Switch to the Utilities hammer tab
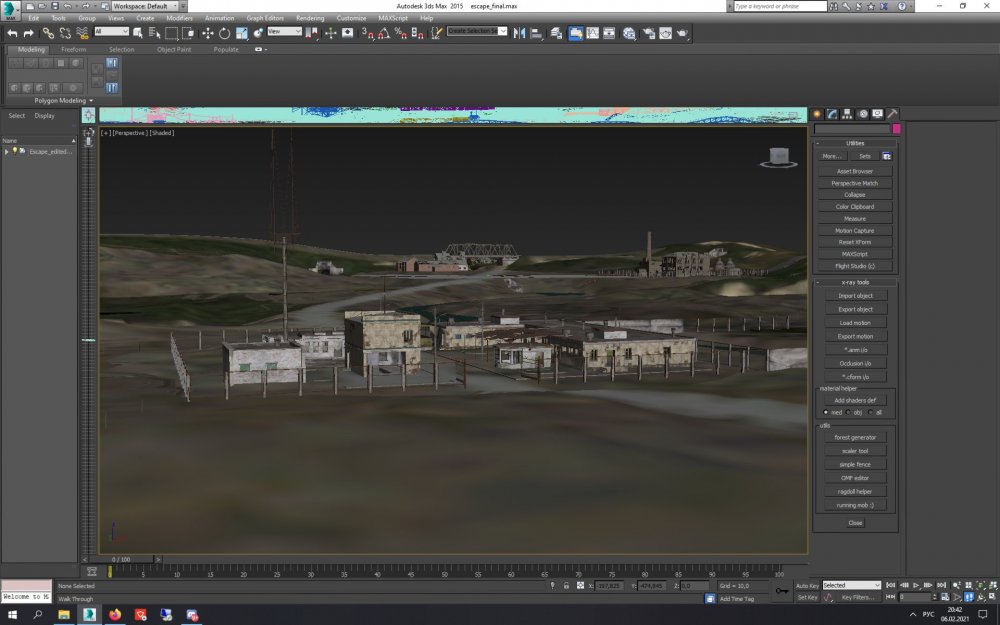 (892, 114)
